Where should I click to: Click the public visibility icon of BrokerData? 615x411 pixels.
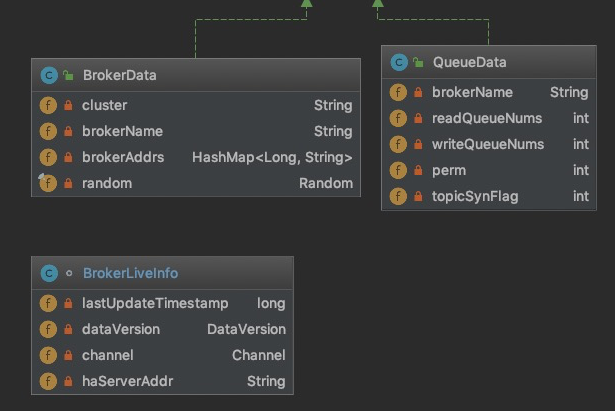coord(68,75)
